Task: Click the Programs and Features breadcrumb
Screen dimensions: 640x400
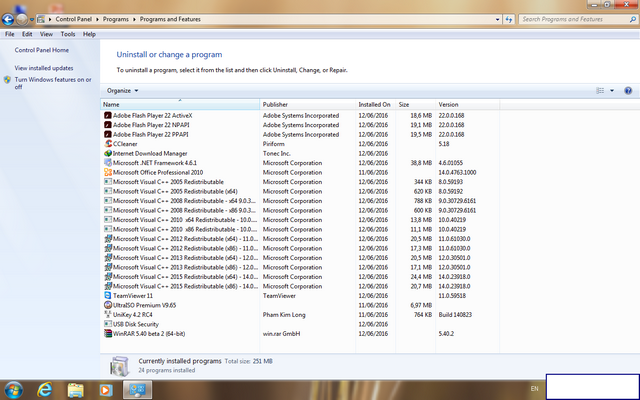Action: 170,19
